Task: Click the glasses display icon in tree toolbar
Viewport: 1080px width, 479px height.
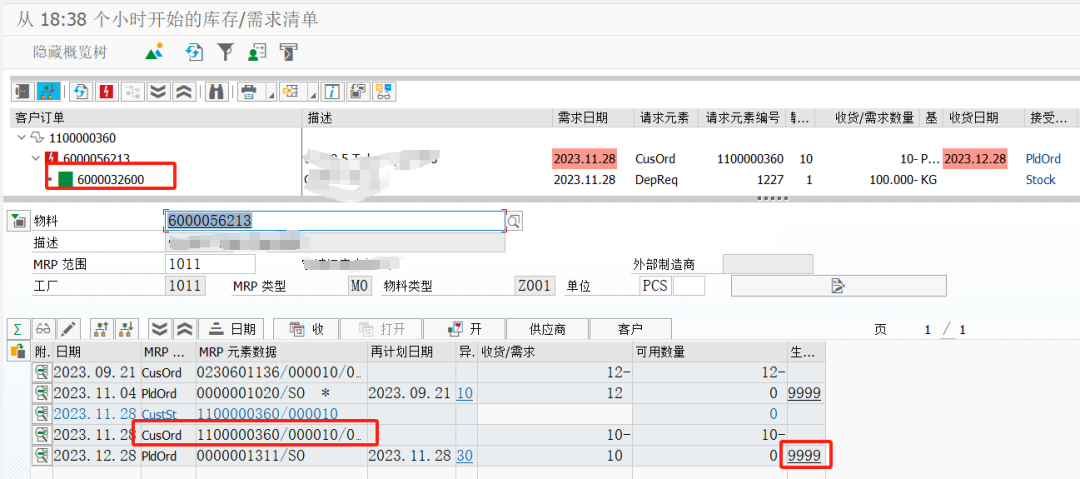Action: (x=384, y=92)
